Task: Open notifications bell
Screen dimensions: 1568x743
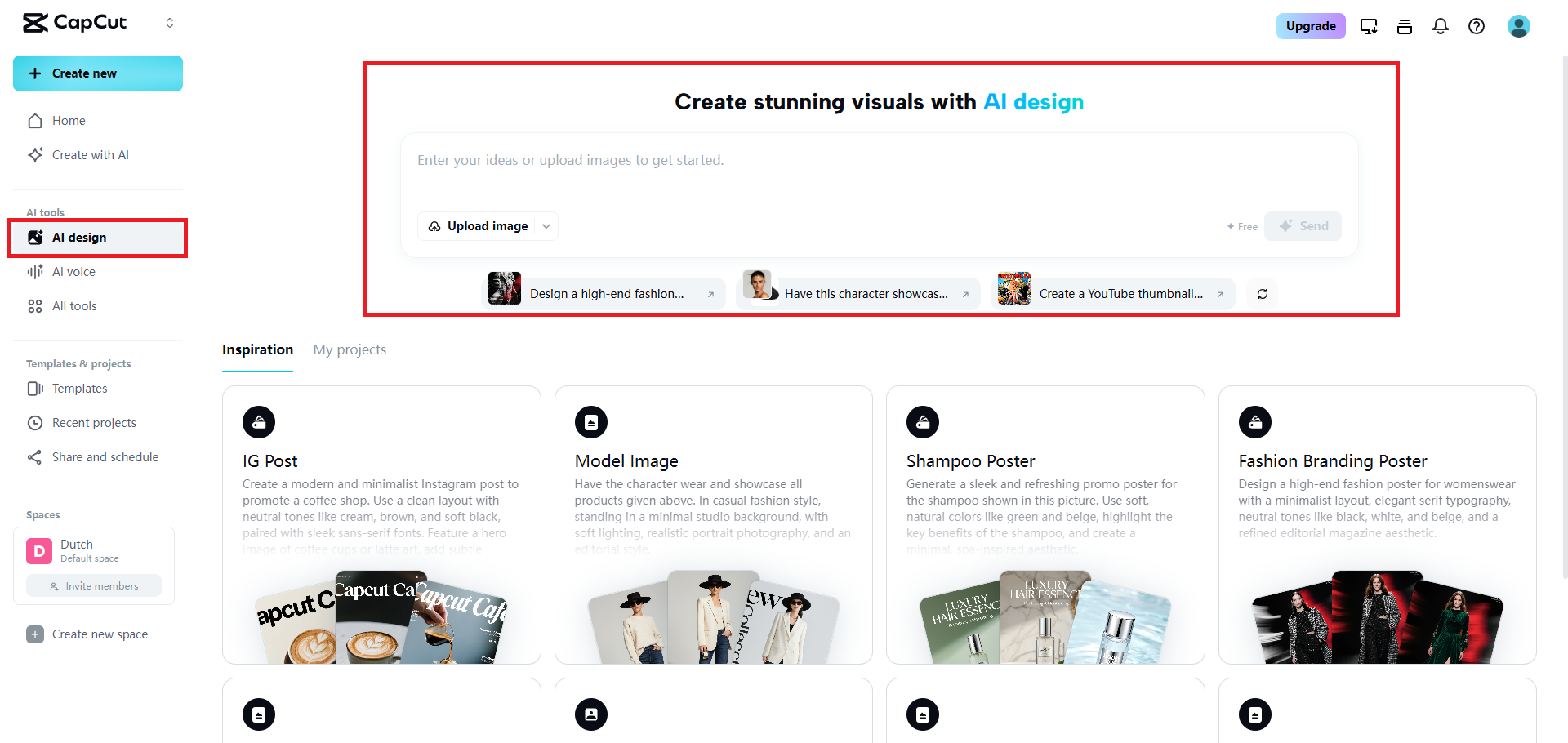Action: pyautogui.click(x=1440, y=26)
